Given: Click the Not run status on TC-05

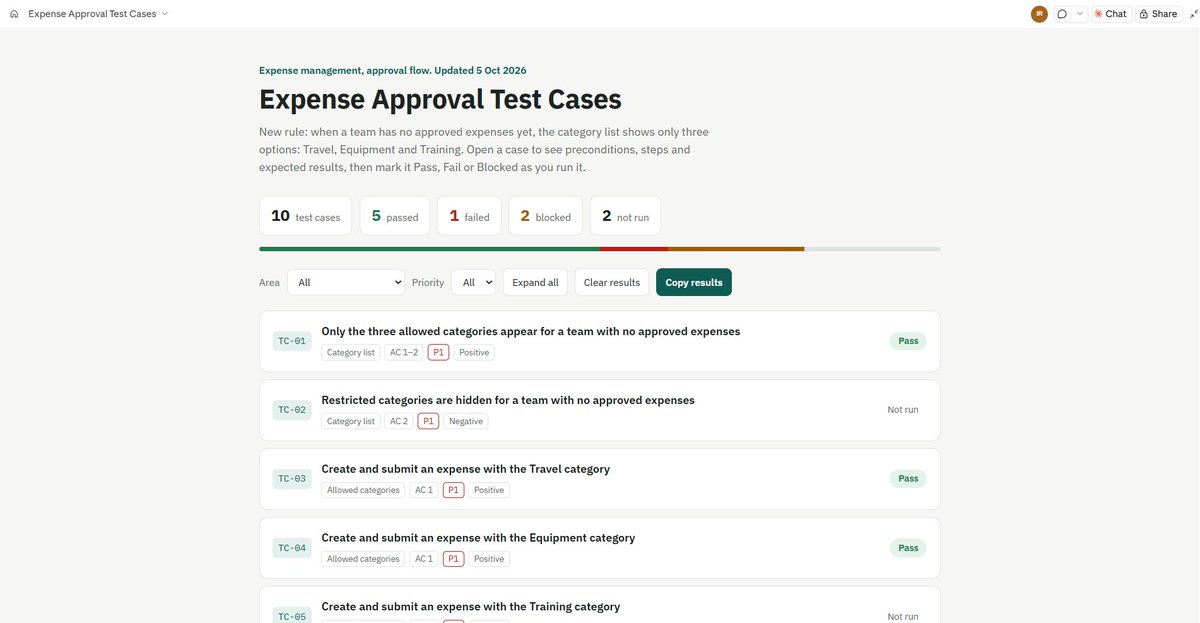Looking at the screenshot, I should [903, 617].
